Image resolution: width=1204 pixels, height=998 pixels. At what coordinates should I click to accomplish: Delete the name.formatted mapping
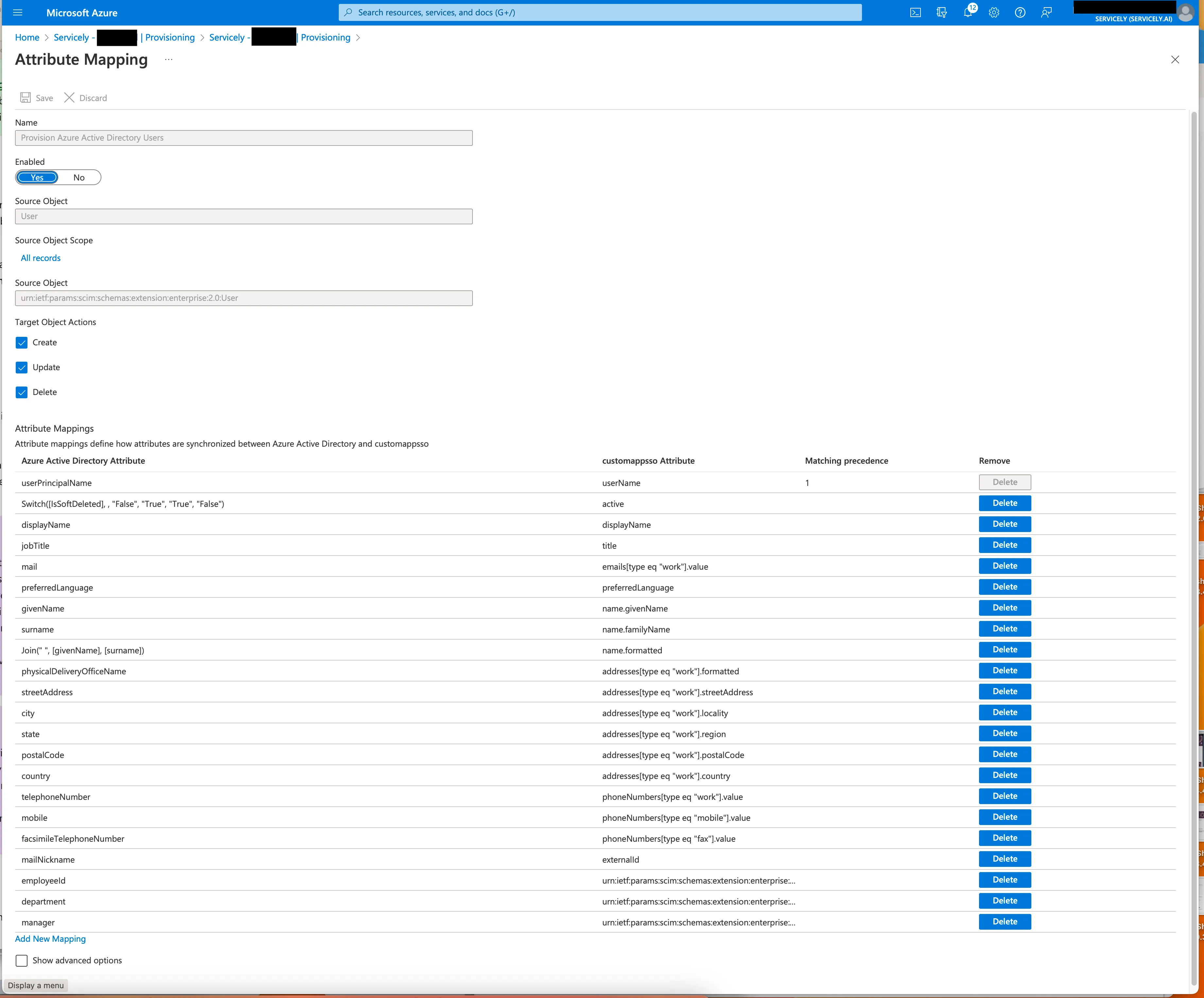(x=1005, y=649)
